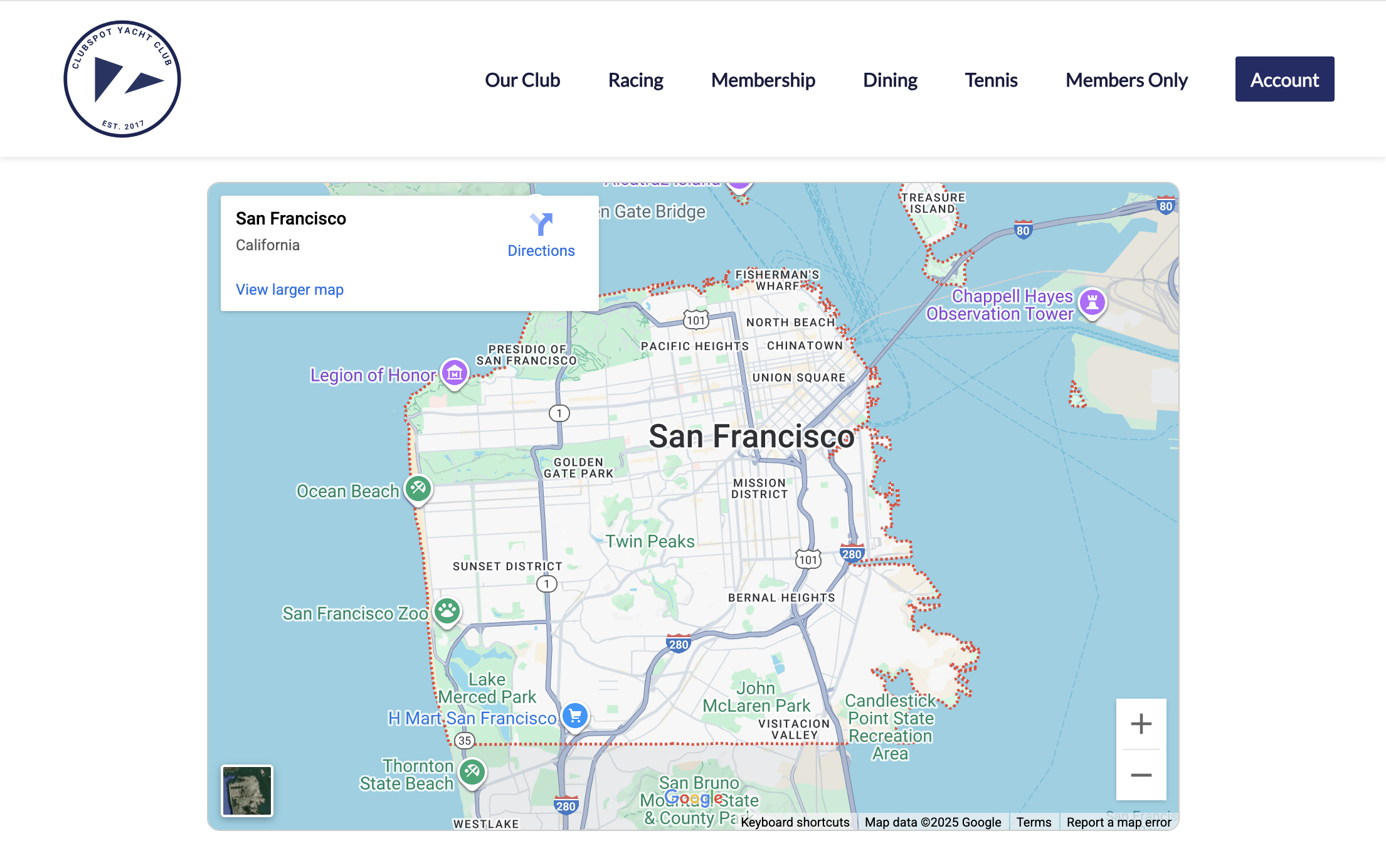Open the Membership menu item
Image resolution: width=1386 pixels, height=868 pixels.
763,80
